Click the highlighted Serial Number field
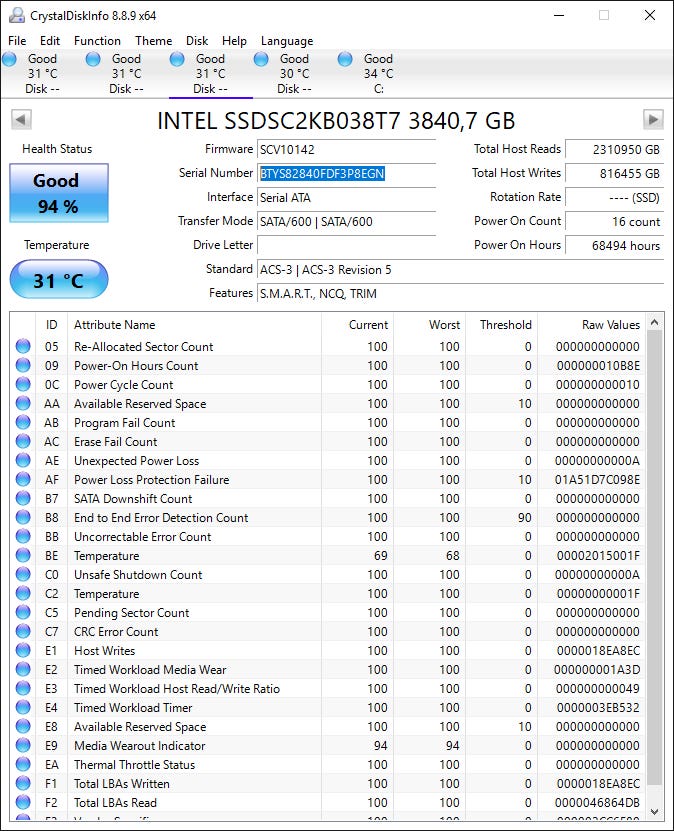674x831 pixels. pyautogui.click(x=347, y=173)
